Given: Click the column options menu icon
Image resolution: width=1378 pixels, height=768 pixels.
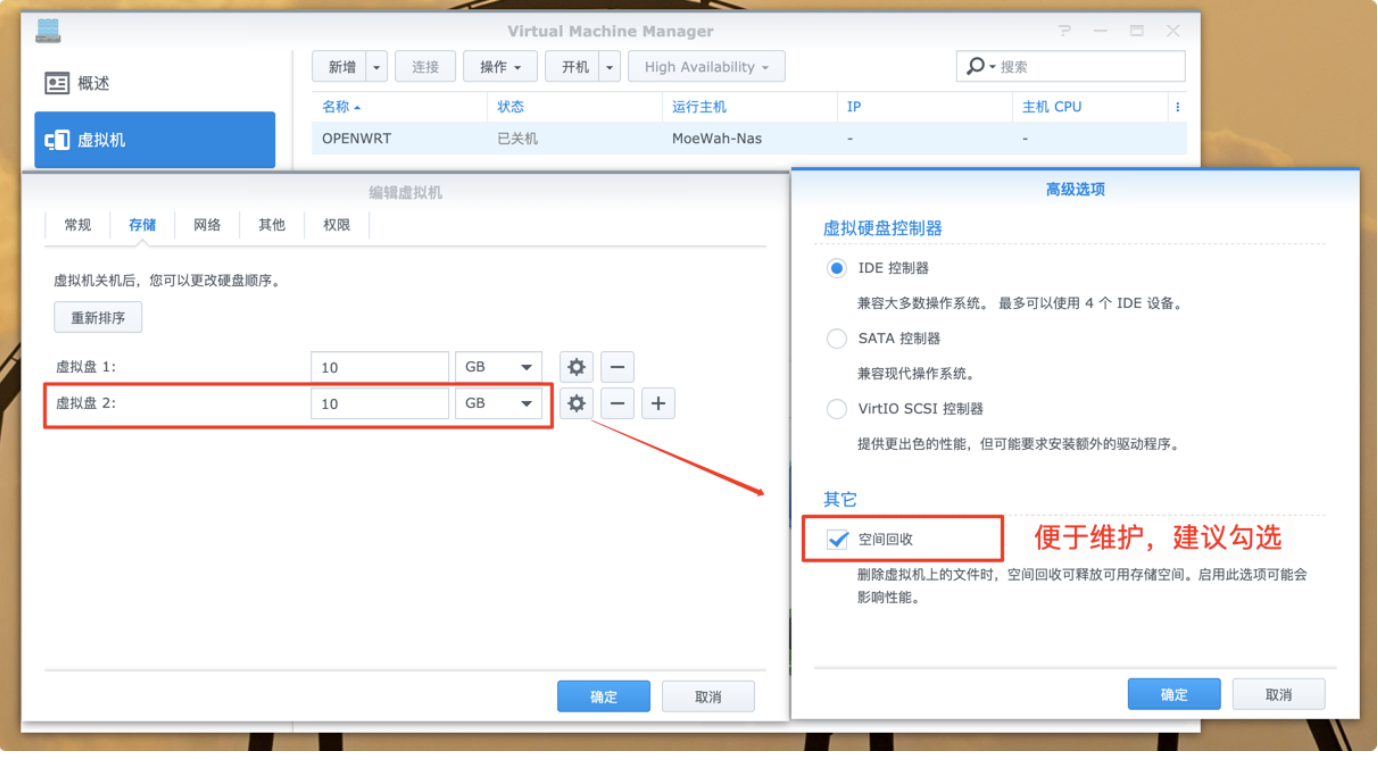Looking at the screenshot, I should click(1178, 107).
